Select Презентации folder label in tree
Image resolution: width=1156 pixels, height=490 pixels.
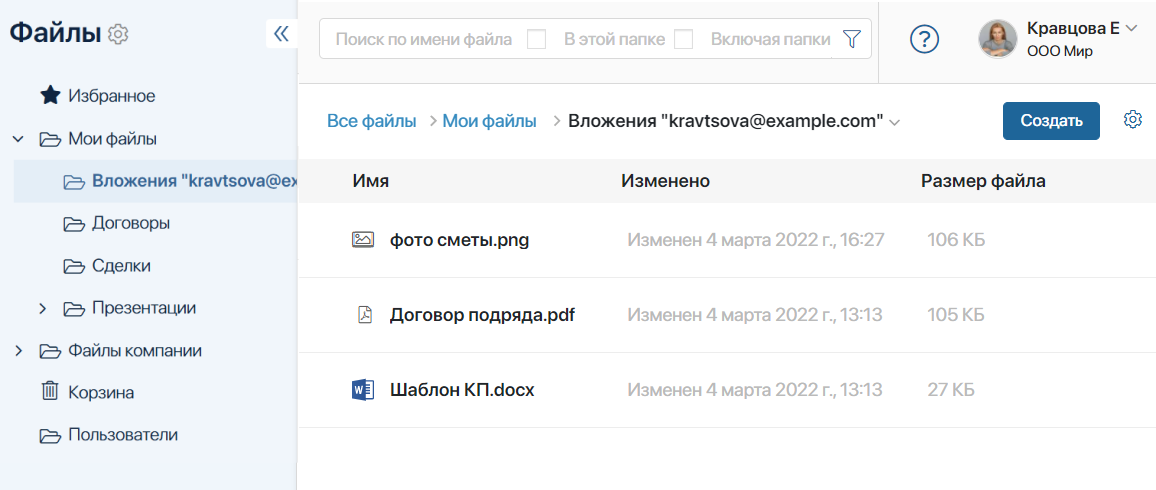(144, 308)
